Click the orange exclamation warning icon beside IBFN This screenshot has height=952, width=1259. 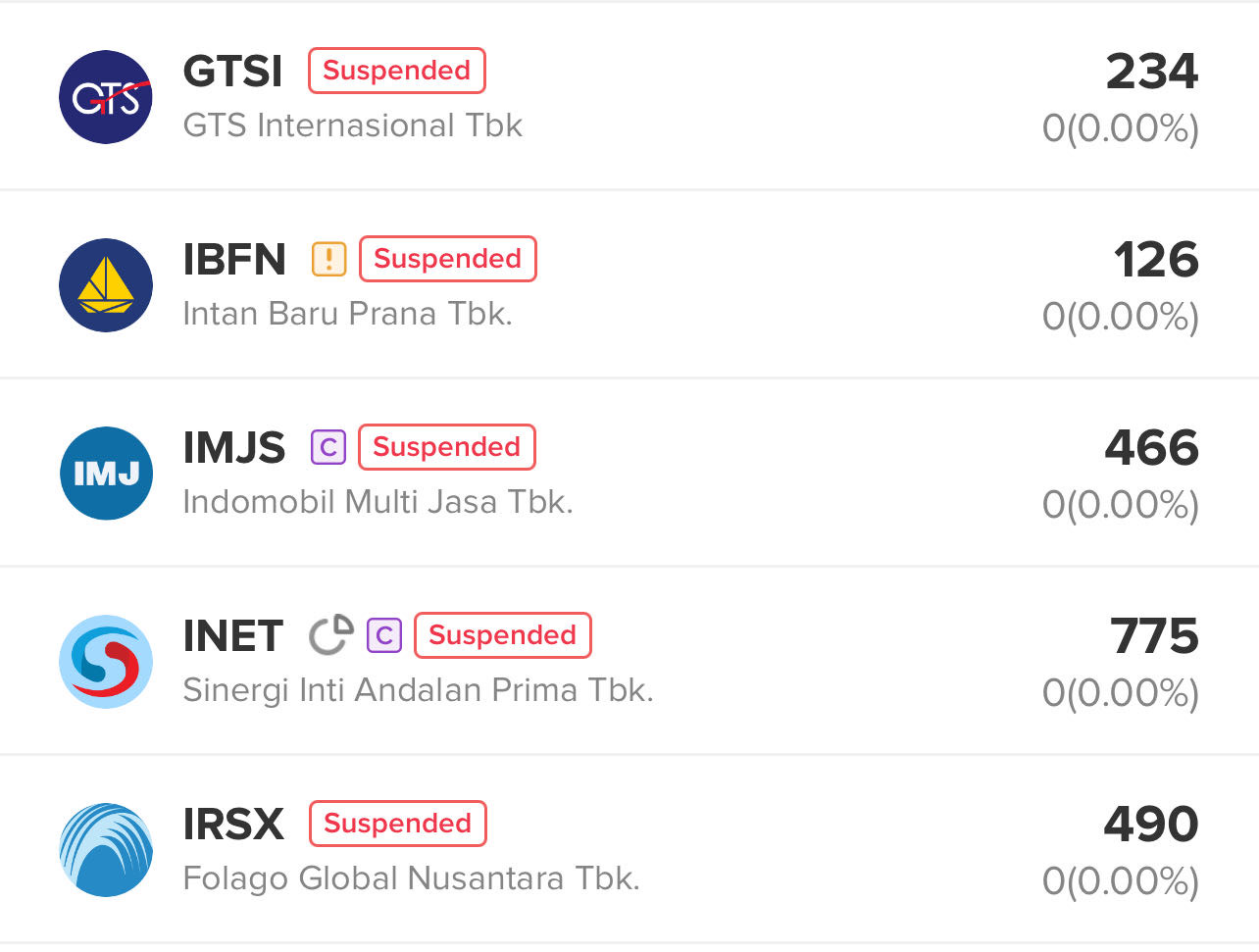[328, 259]
